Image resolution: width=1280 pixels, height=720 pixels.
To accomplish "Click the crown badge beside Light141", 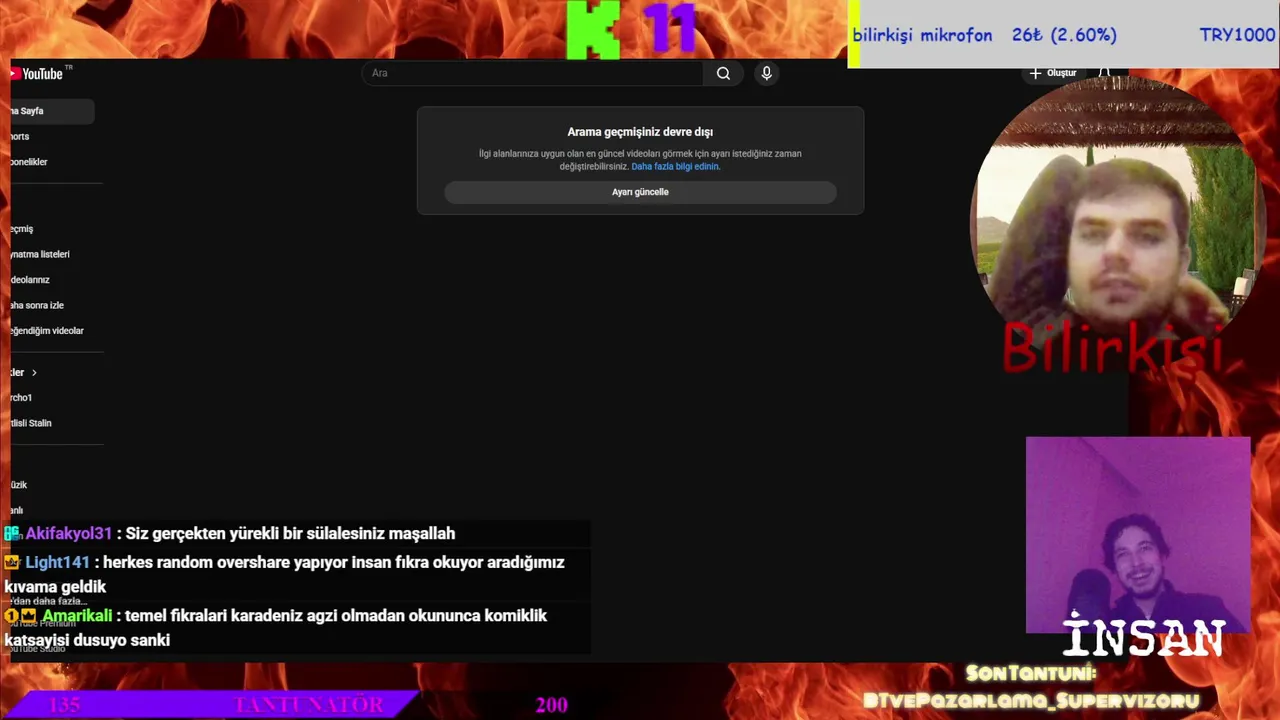I will 12,563.
